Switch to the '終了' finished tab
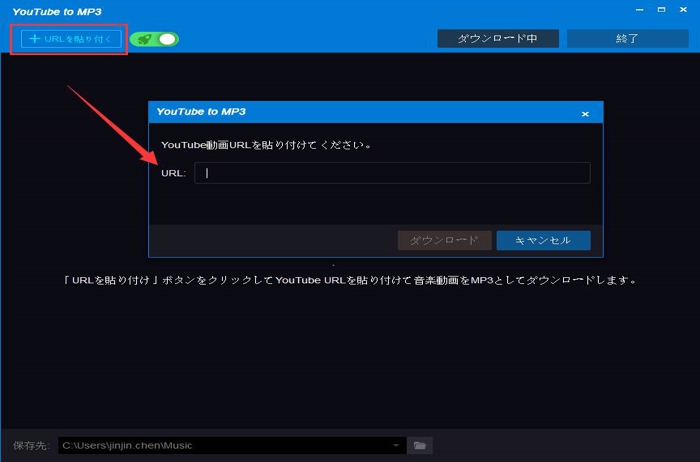The width and height of the screenshot is (700, 462). [627, 39]
